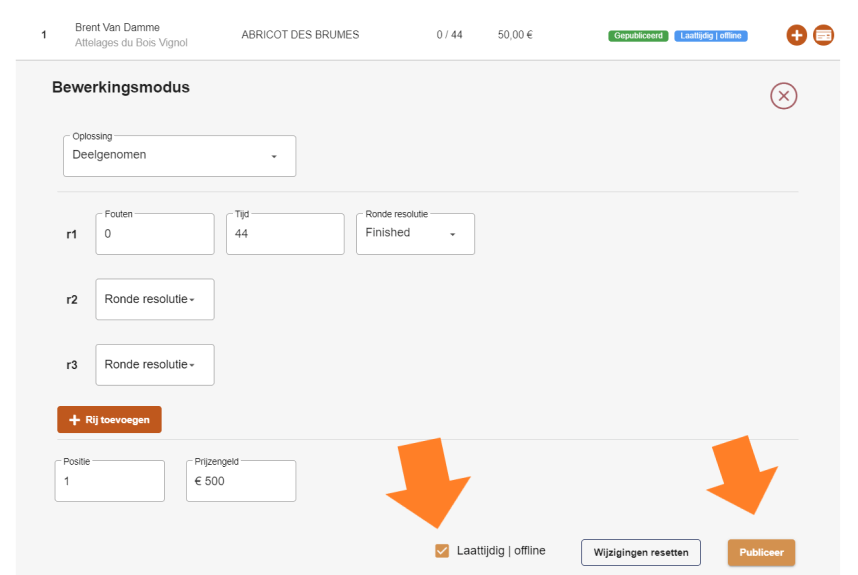Open r1 Ronde resolutie dropdown showing Finished

click(x=415, y=234)
